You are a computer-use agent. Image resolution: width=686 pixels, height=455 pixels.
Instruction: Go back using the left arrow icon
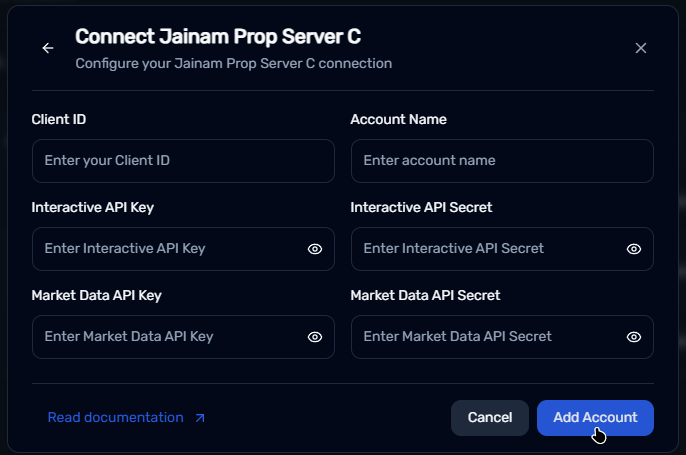47,48
